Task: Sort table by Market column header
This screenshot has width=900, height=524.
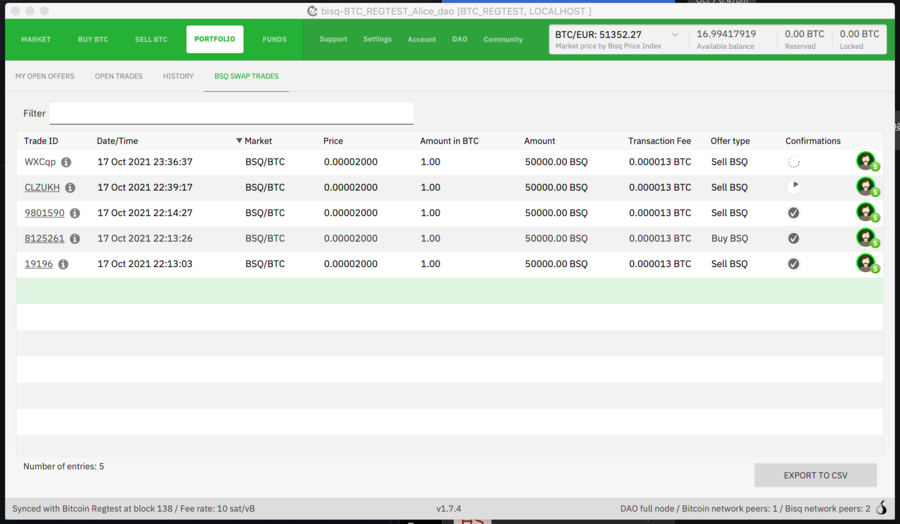Action: (258, 141)
